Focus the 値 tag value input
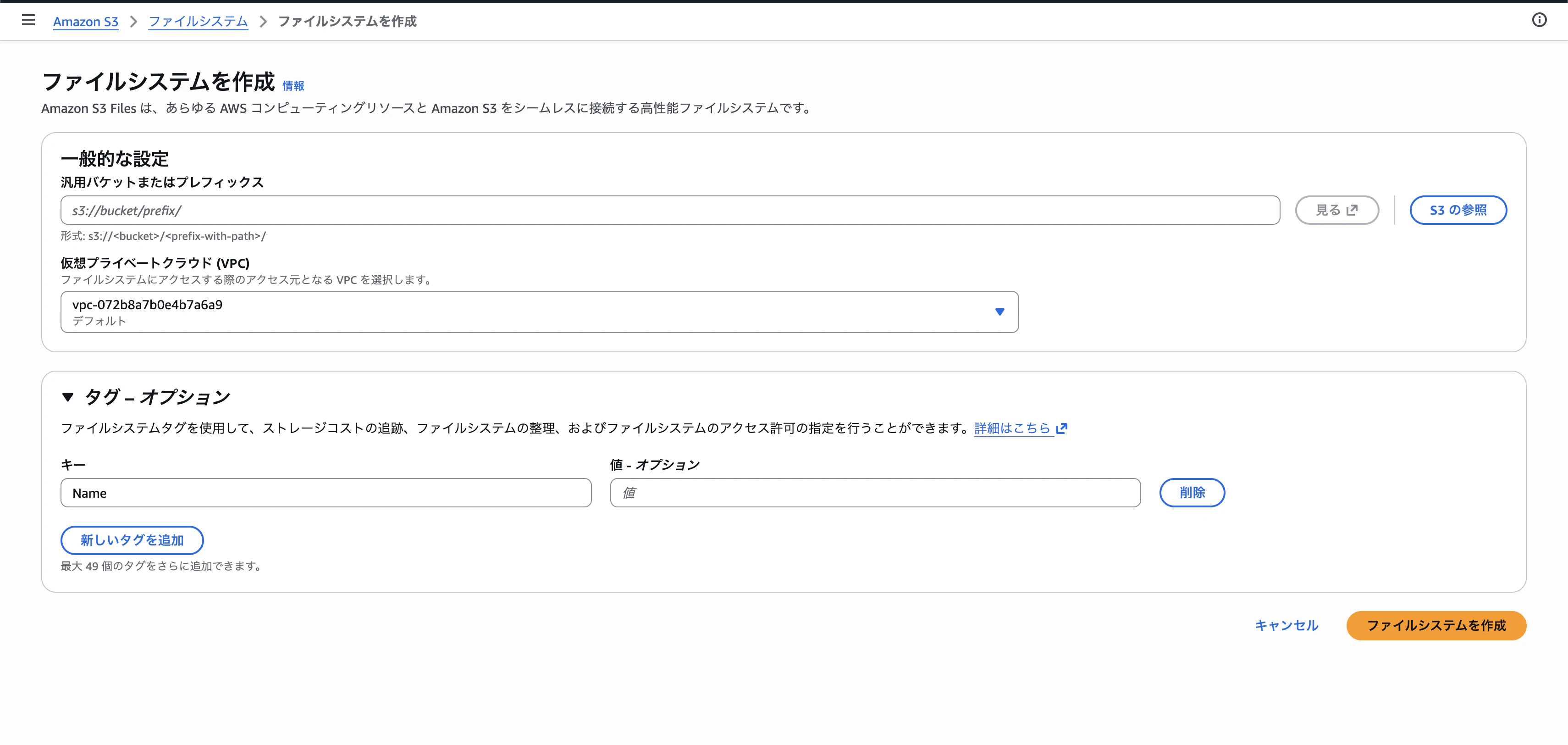This screenshot has width=1568, height=745. tap(875, 493)
